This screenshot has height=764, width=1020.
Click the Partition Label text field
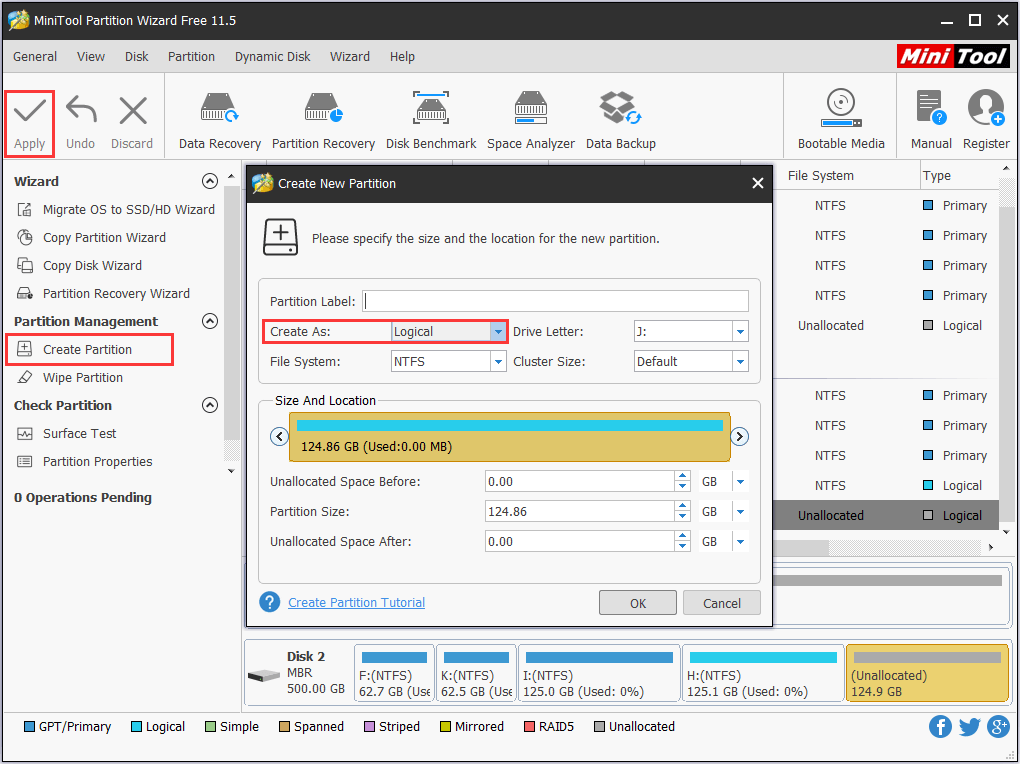click(x=556, y=301)
